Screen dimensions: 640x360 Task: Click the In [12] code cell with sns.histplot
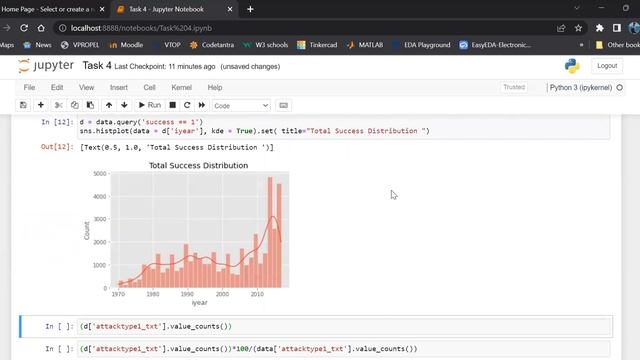point(344,127)
